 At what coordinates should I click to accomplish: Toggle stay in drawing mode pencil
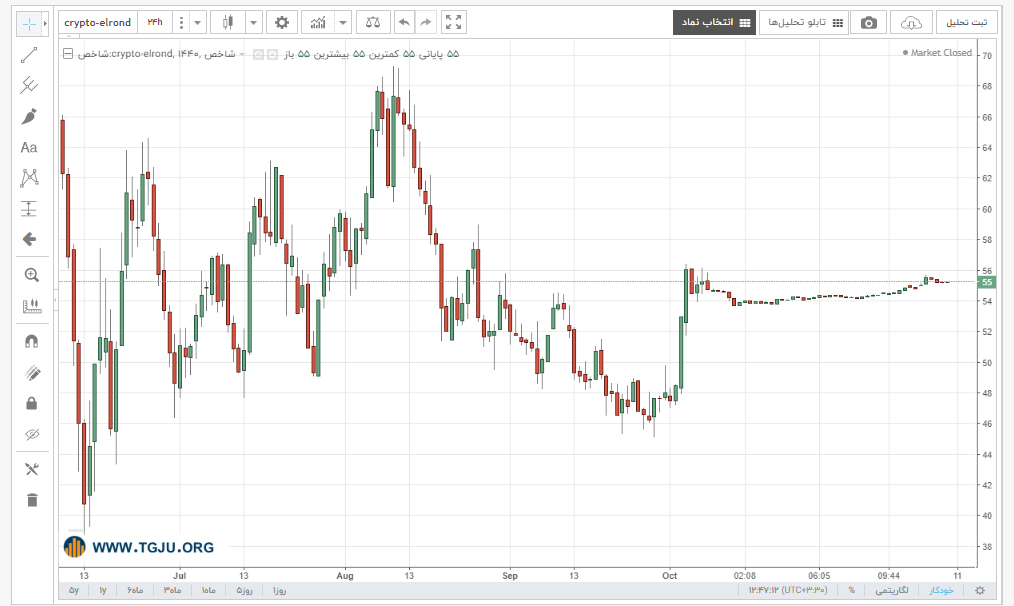32,373
